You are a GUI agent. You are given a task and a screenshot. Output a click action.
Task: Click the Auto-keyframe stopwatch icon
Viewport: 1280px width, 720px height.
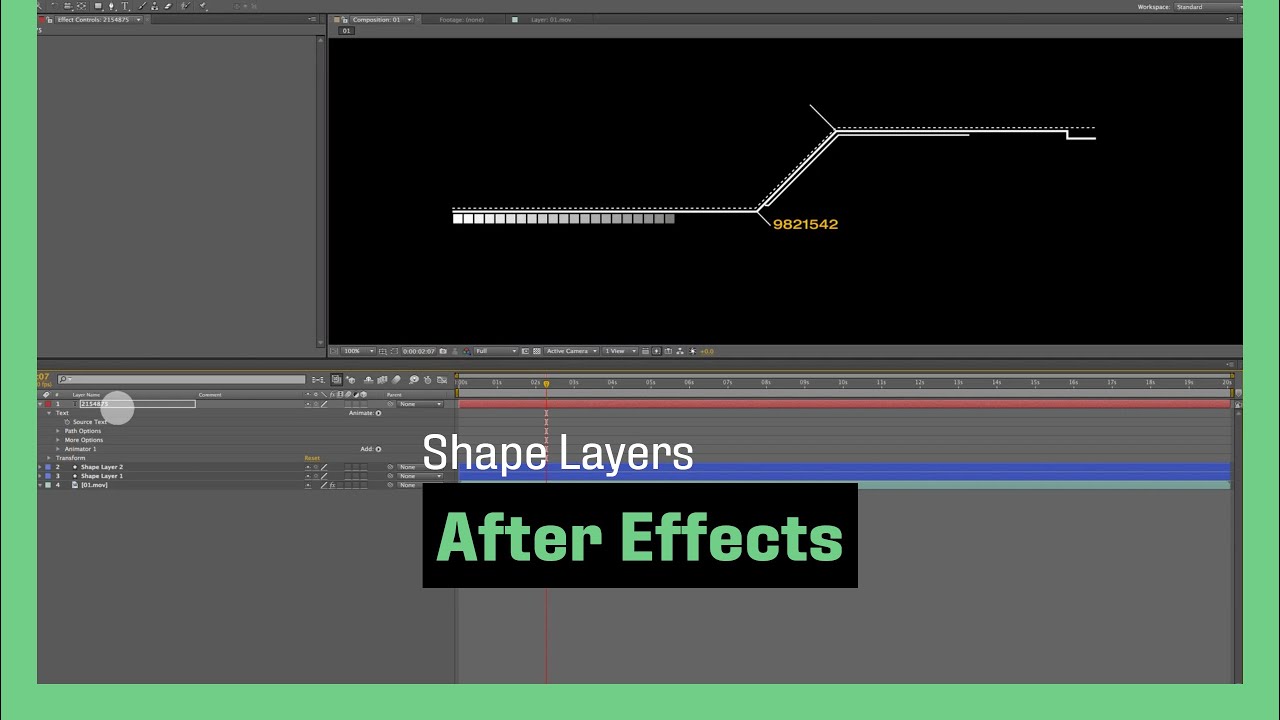point(427,380)
